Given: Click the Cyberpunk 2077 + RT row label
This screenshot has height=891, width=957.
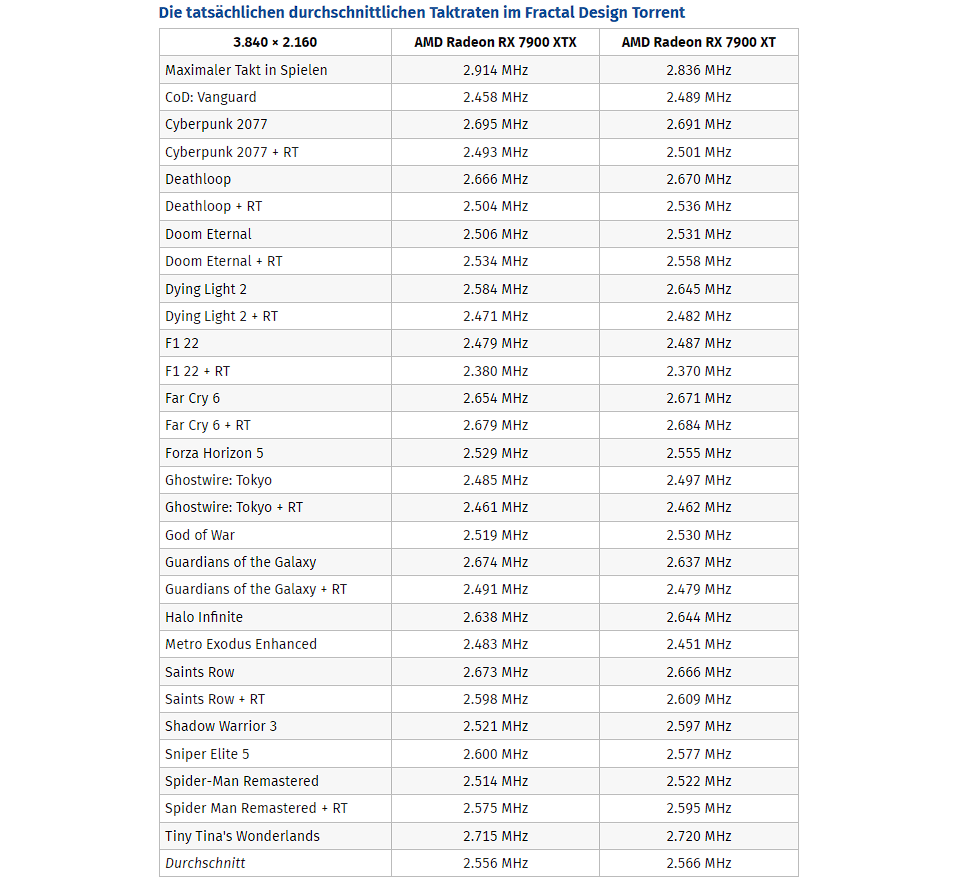Looking at the screenshot, I should [x=232, y=153].
